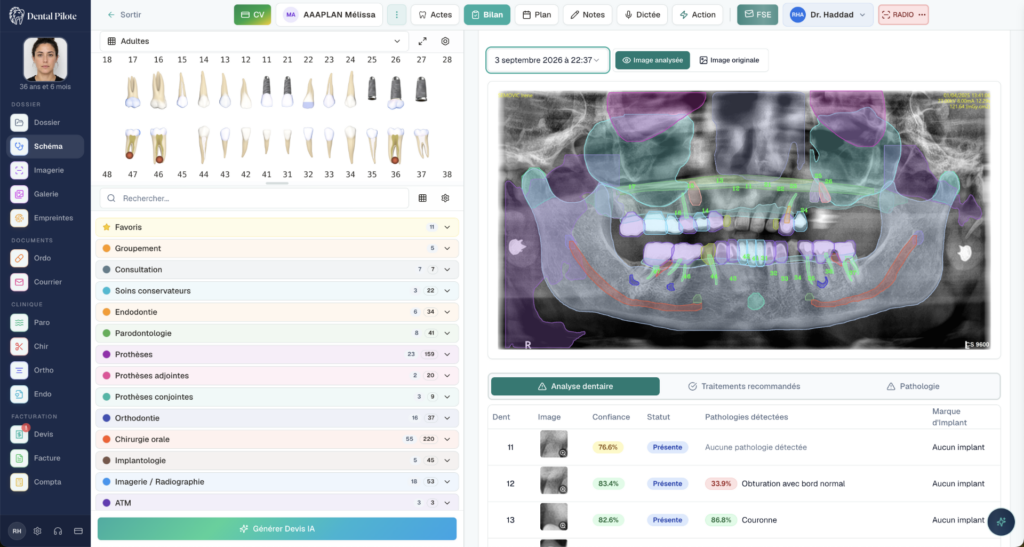The height and width of the screenshot is (547, 1024).
Task: Open the Adultes dentition dropdown
Action: click(254, 41)
